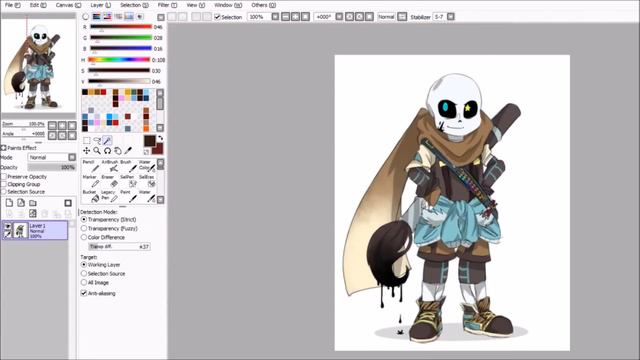Choose the Paint brush tool
This screenshot has width=640, height=360.
(x=128, y=196)
